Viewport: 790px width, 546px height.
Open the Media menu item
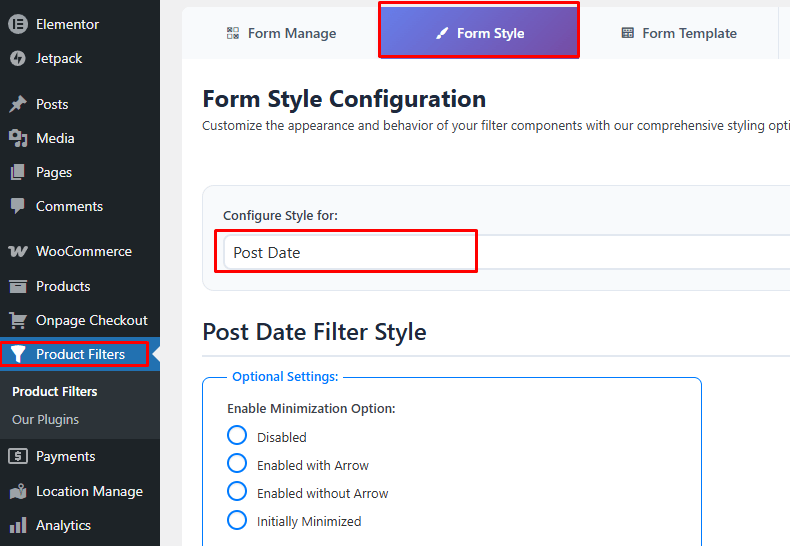[x=80, y=138]
